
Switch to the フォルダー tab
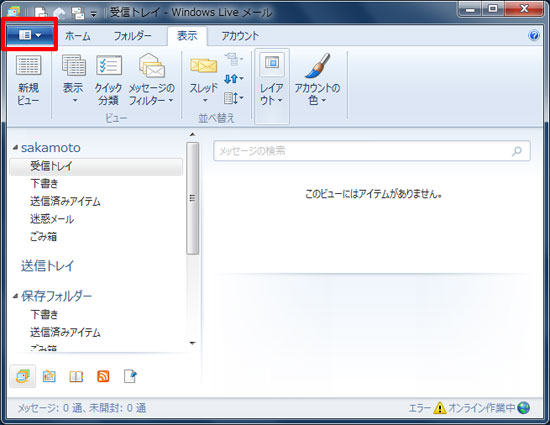tap(132, 36)
